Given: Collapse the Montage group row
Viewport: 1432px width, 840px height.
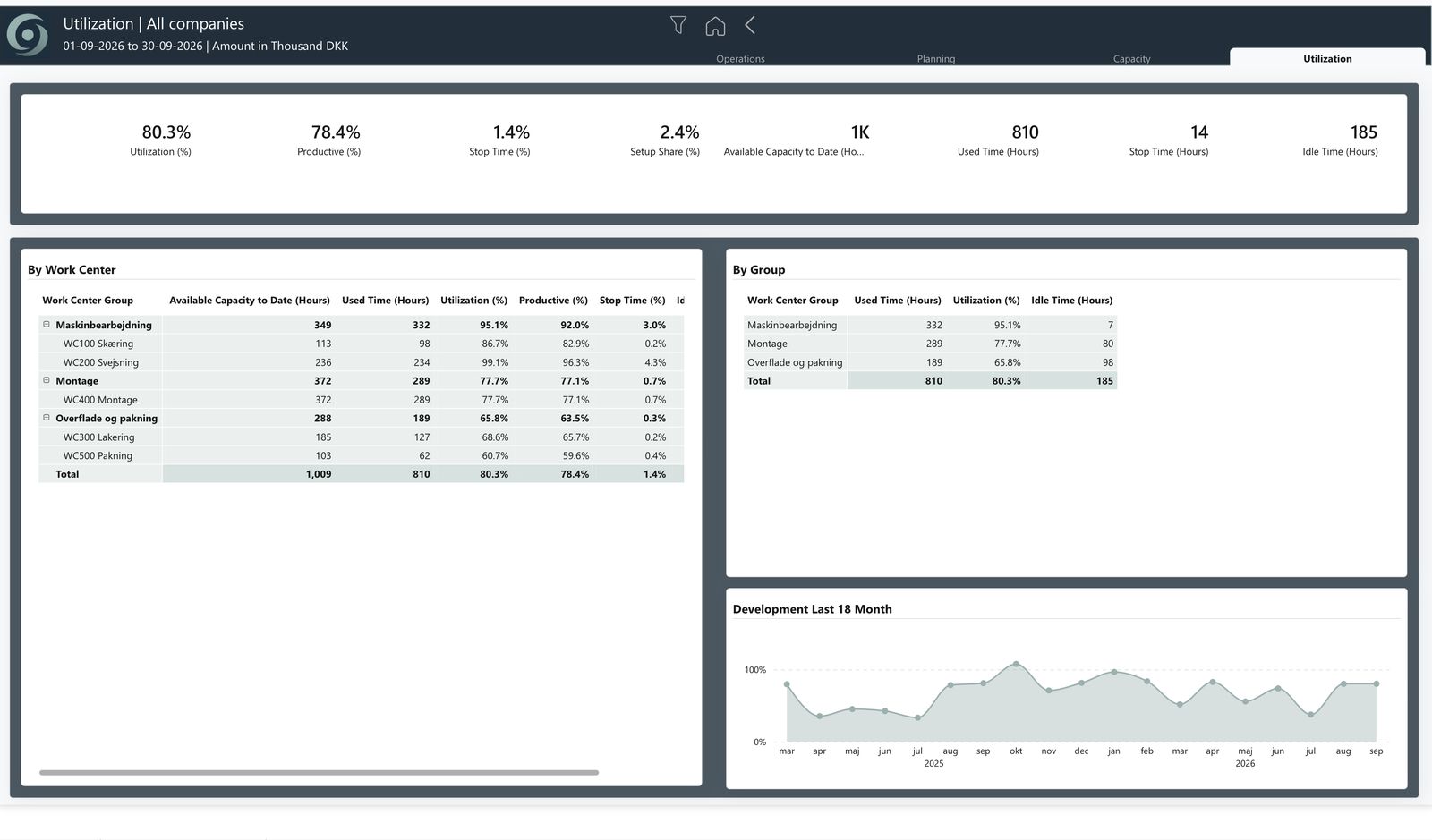Looking at the screenshot, I should tap(47, 380).
